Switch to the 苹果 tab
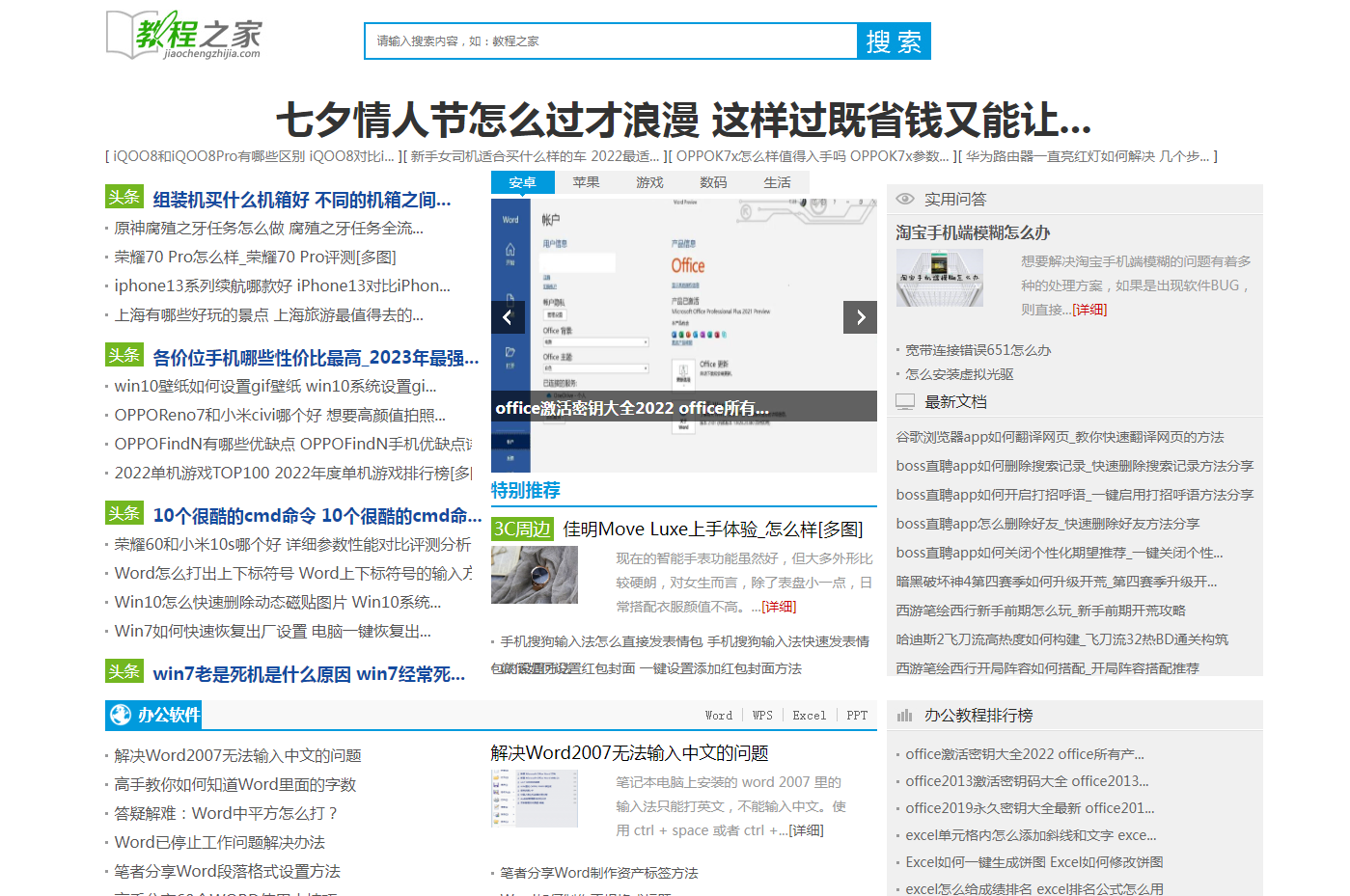The width and height of the screenshot is (1350, 896). pyautogui.click(x=587, y=182)
